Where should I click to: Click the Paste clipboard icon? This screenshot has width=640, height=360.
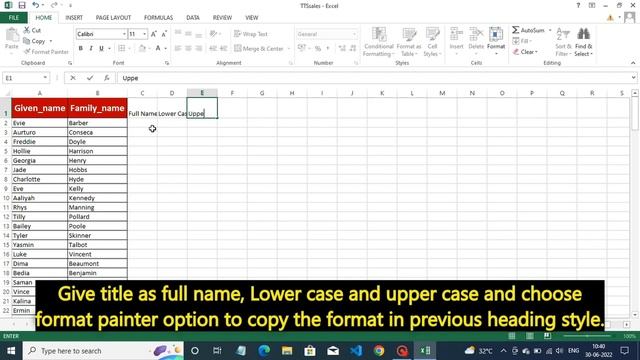(11, 36)
